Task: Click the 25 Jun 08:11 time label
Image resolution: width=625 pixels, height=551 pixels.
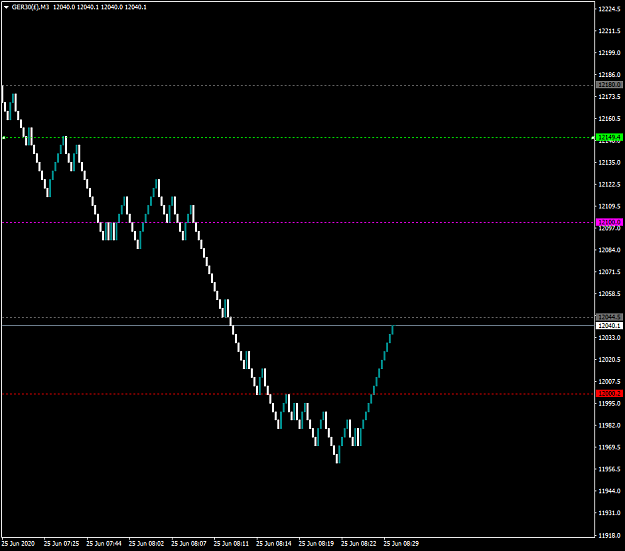Action: [x=231, y=543]
